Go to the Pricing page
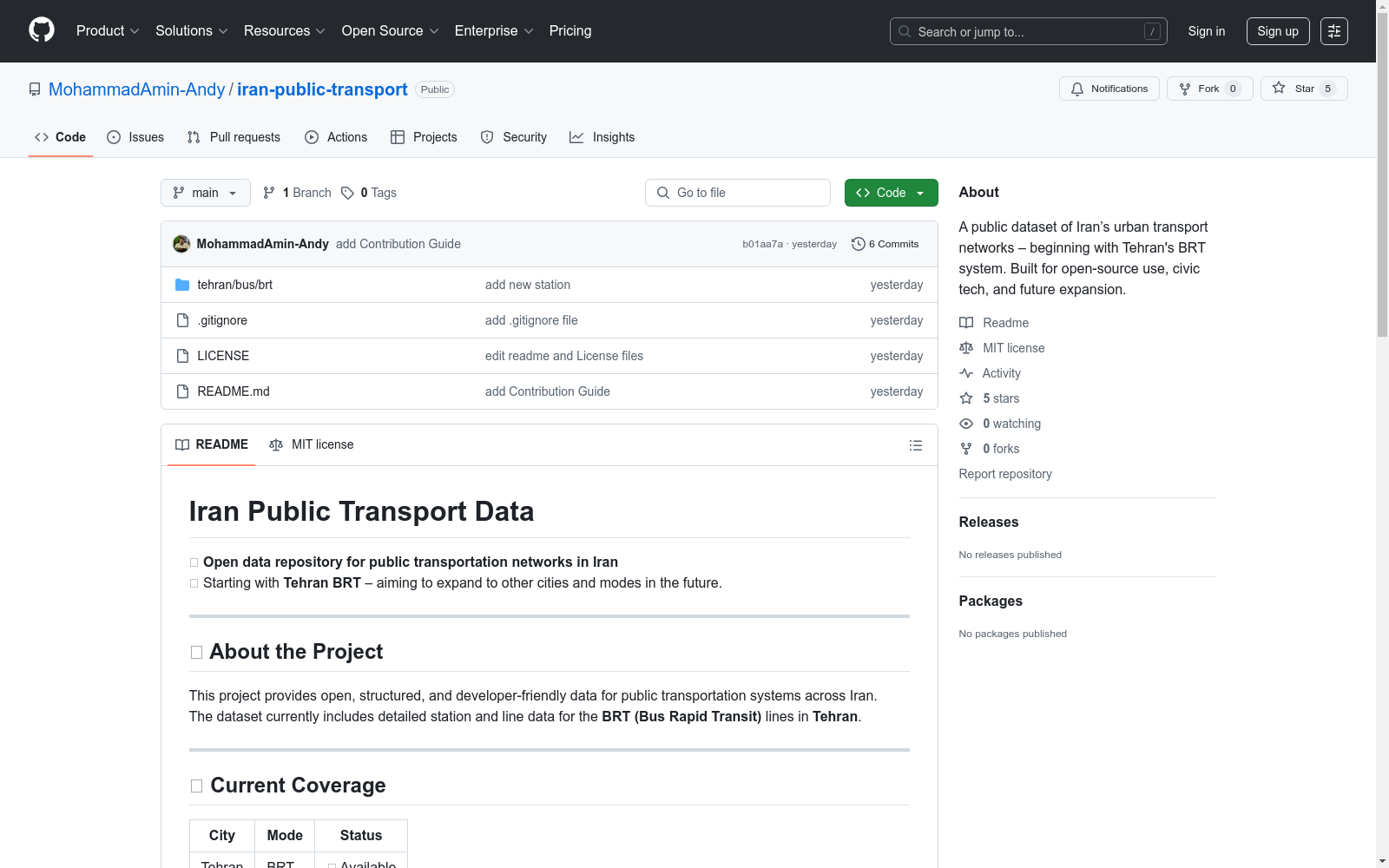Viewport: 1389px width, 868px height. pos(570,31)
